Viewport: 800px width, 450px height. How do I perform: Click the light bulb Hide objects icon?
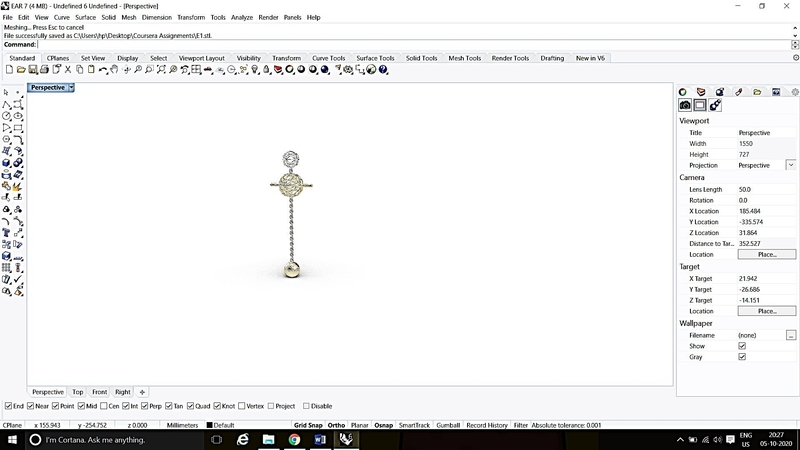(255, 69)
